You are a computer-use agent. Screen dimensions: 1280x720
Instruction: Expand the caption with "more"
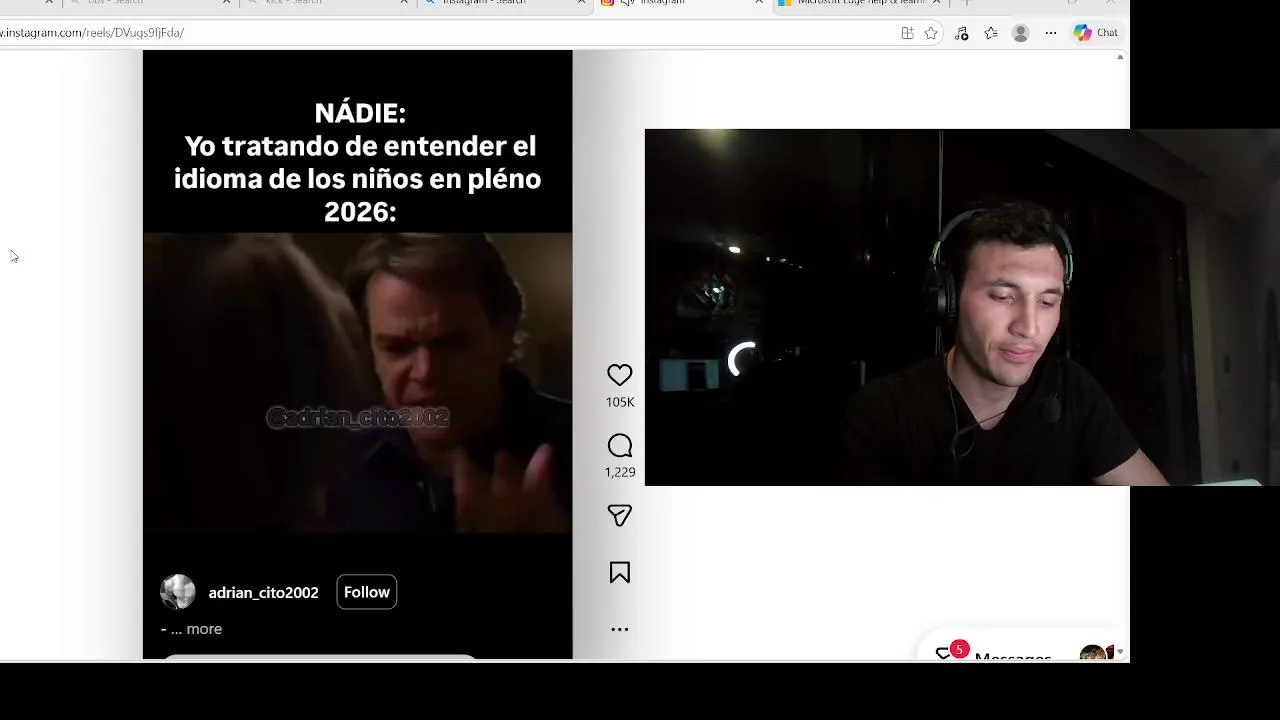pyautogui.click(x=204, y=629)
